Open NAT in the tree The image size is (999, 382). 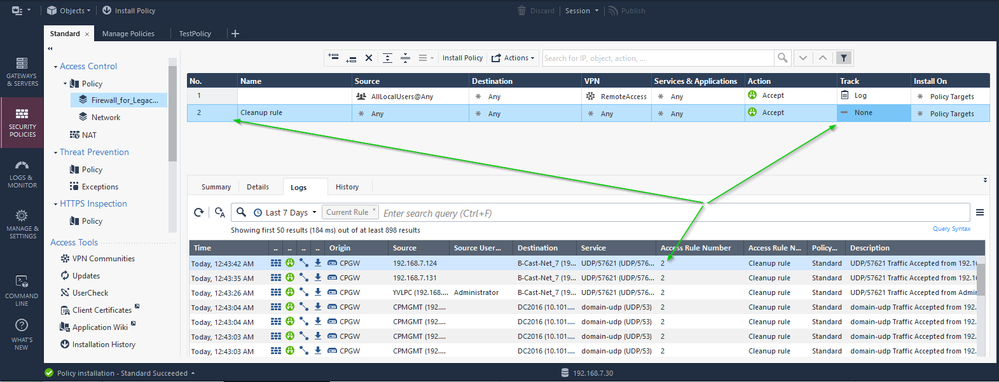tap(83, 135)
